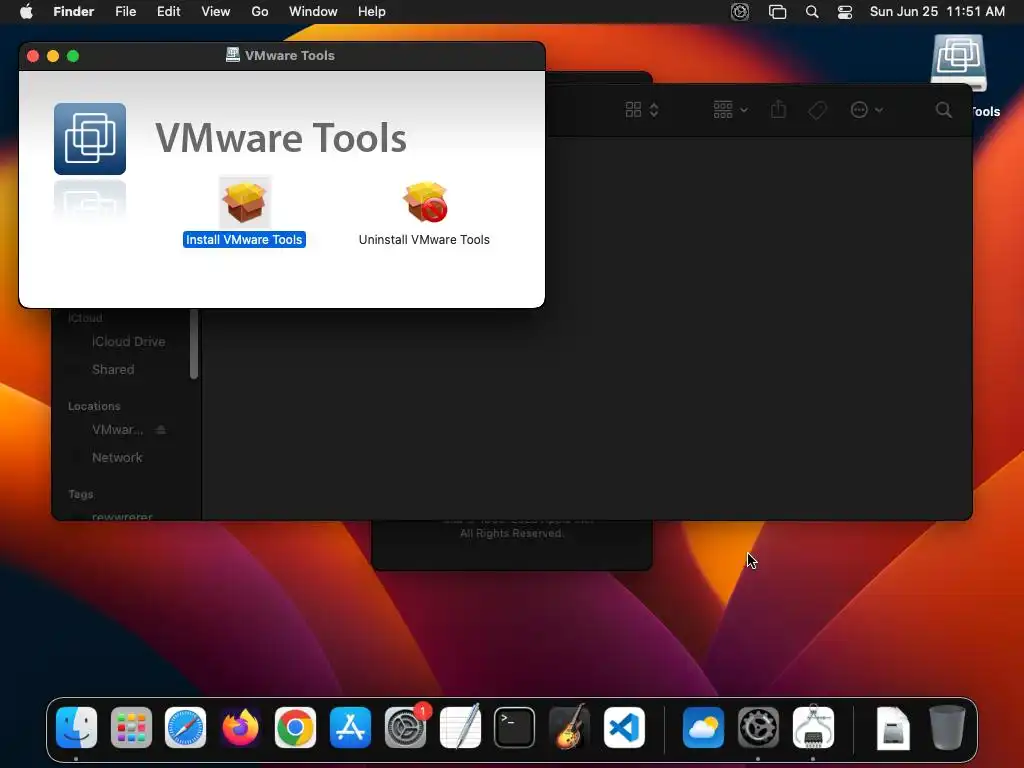Click the Tags button in Finder toolbar

817,110
